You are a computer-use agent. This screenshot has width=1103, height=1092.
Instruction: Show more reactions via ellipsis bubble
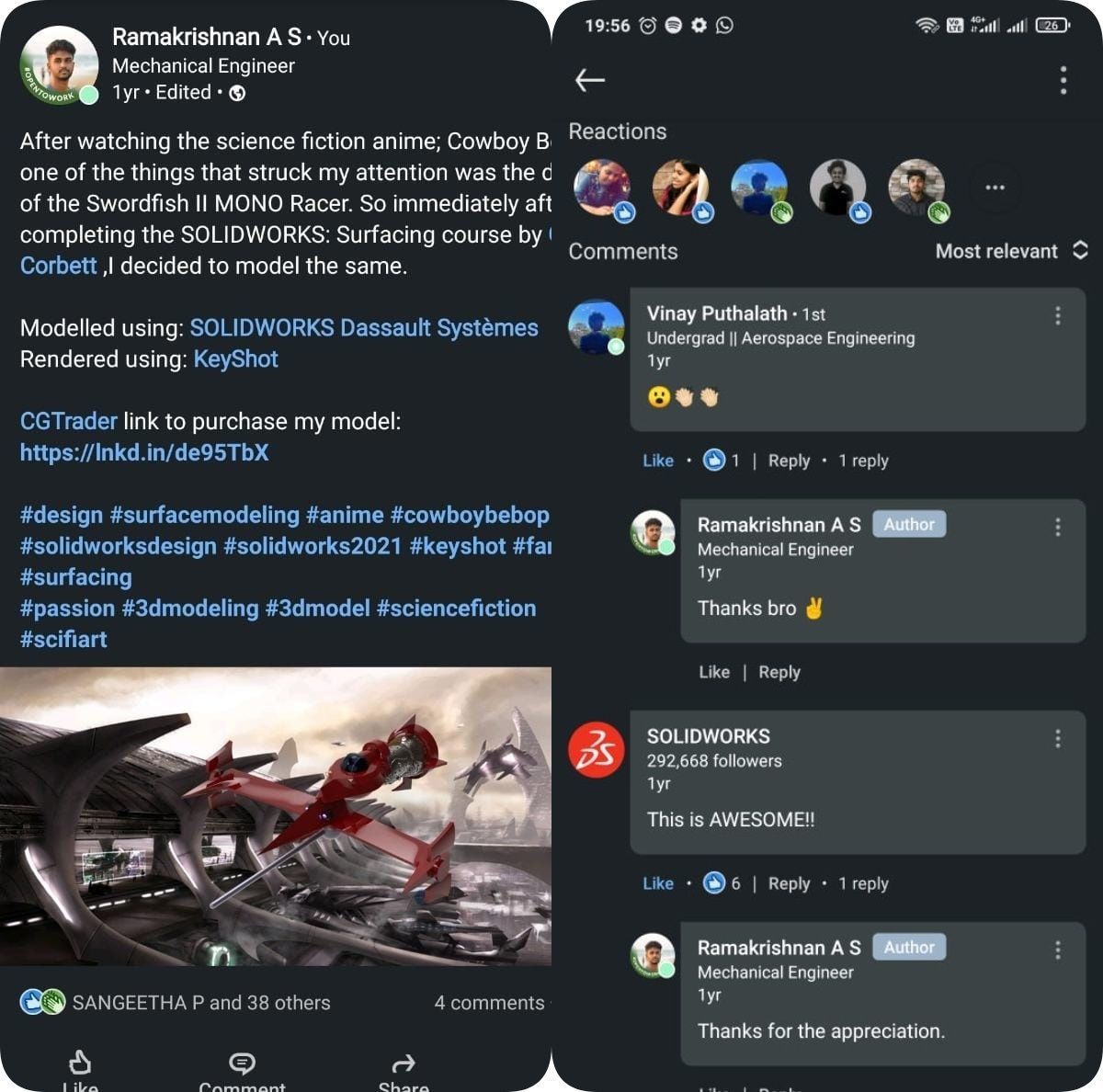995,188
